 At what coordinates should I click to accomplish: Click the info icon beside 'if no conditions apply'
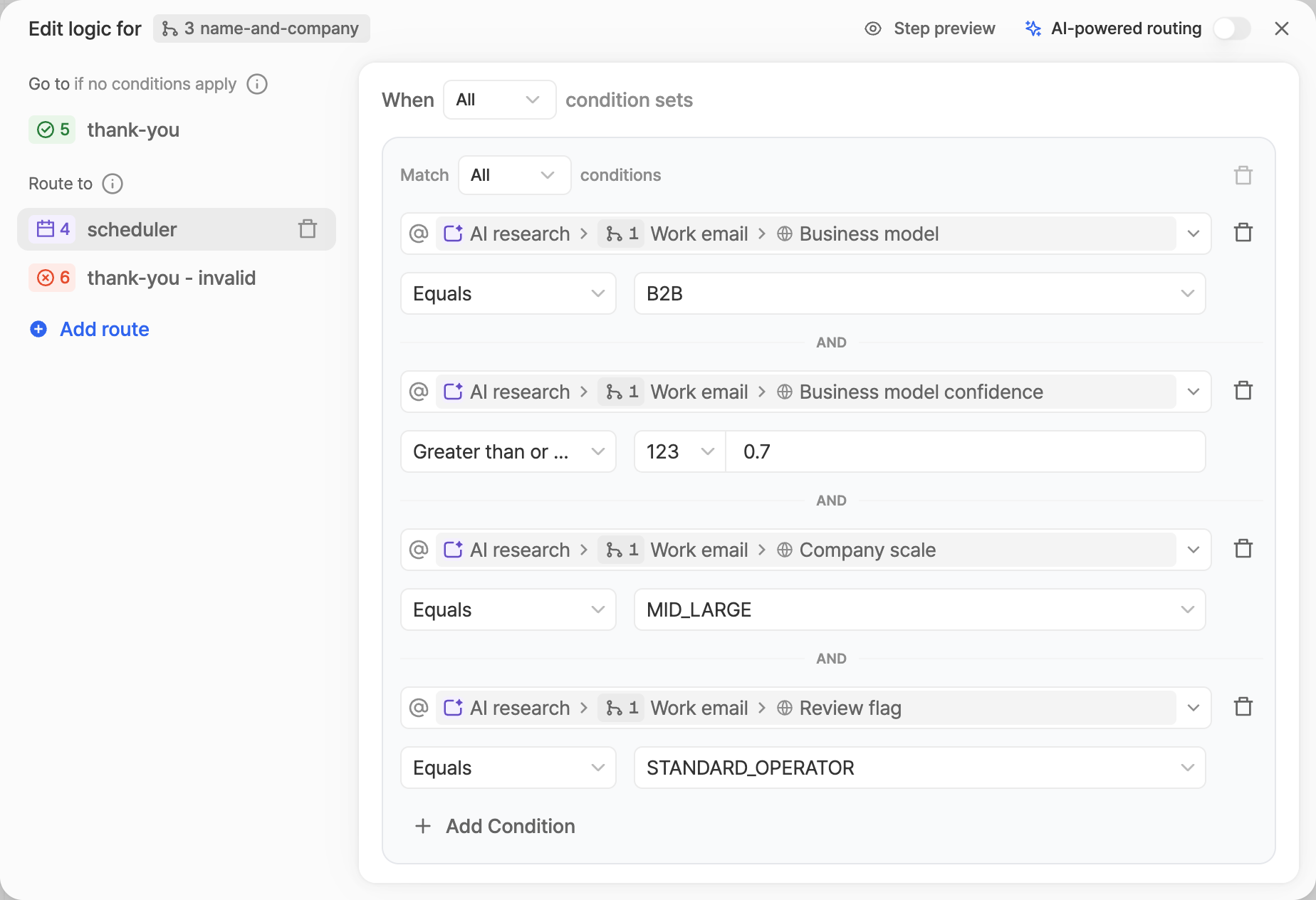[x=257, y=84]
